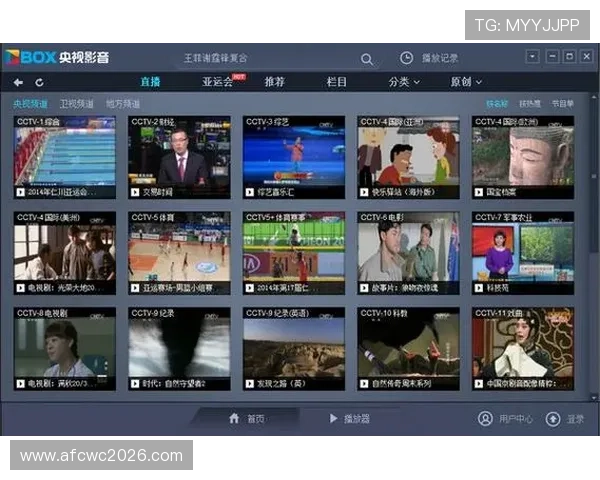The width and height of the screenshot is (600, 480).
Task: Click the login upload-arrow icon
Action: coord(553,419)
